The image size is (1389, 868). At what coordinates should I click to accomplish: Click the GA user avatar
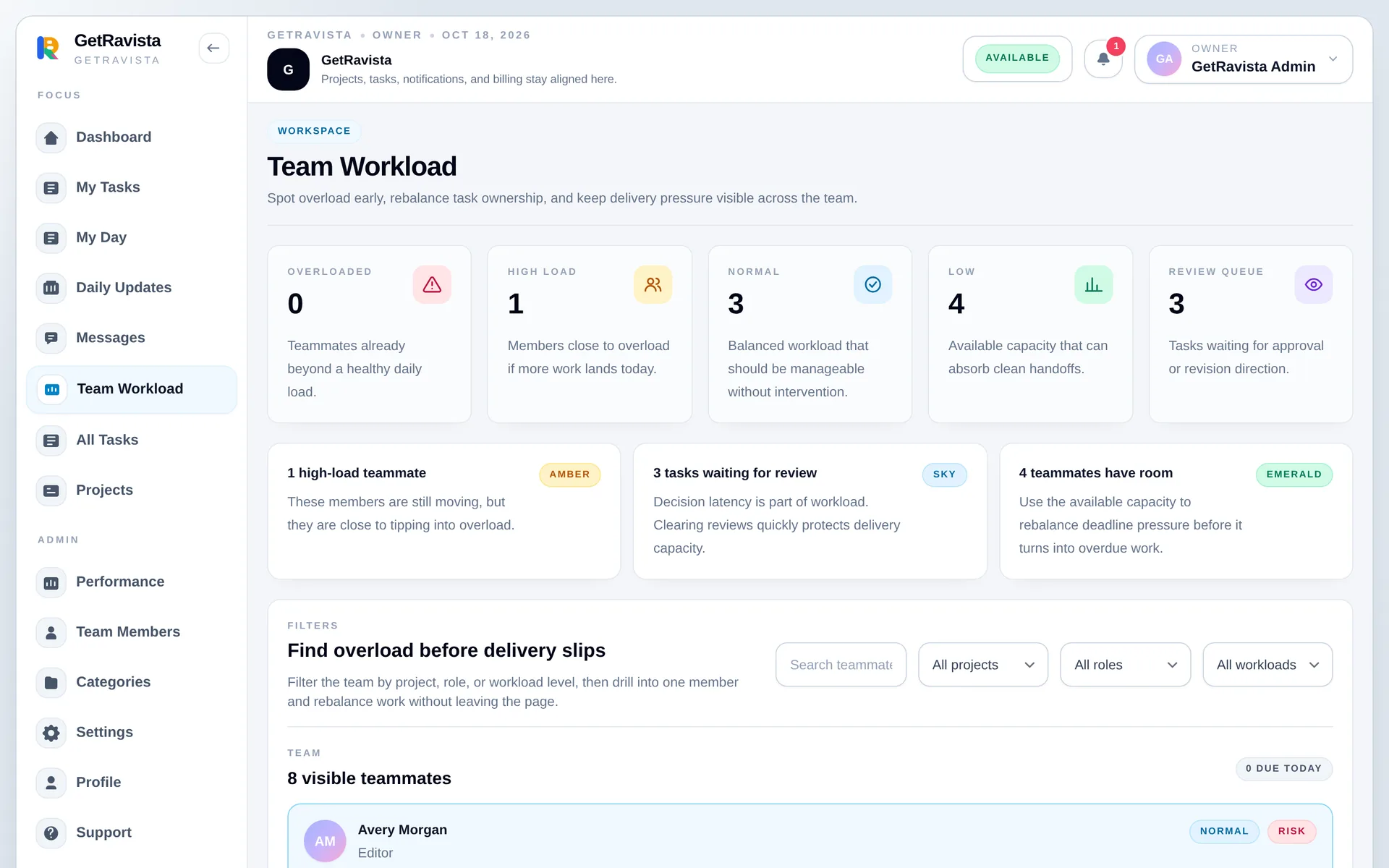pyautogui.click(x=1164, y=59)
